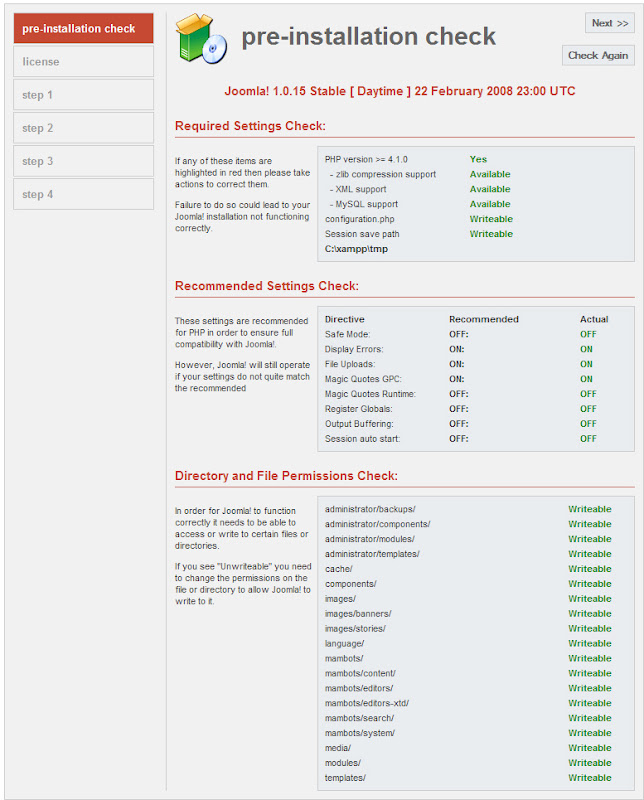Click the File Uploads directive
644x800 pixels.
coord(350,364)
